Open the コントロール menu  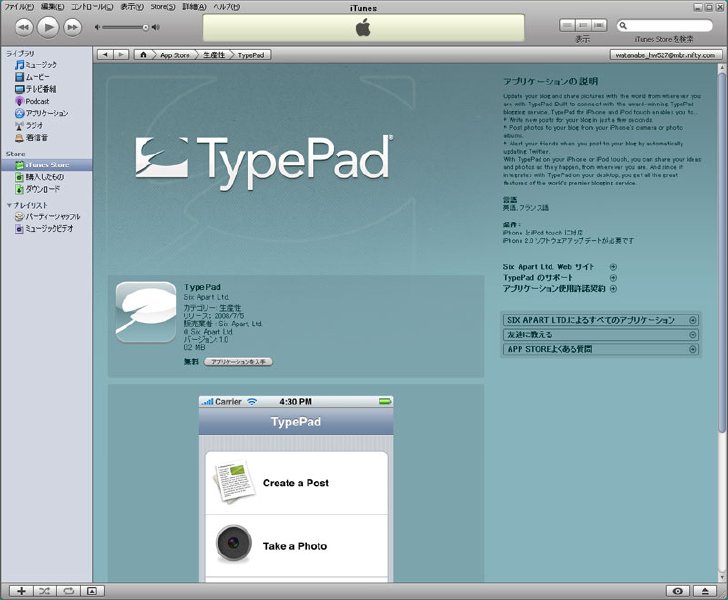click(92, 7)
